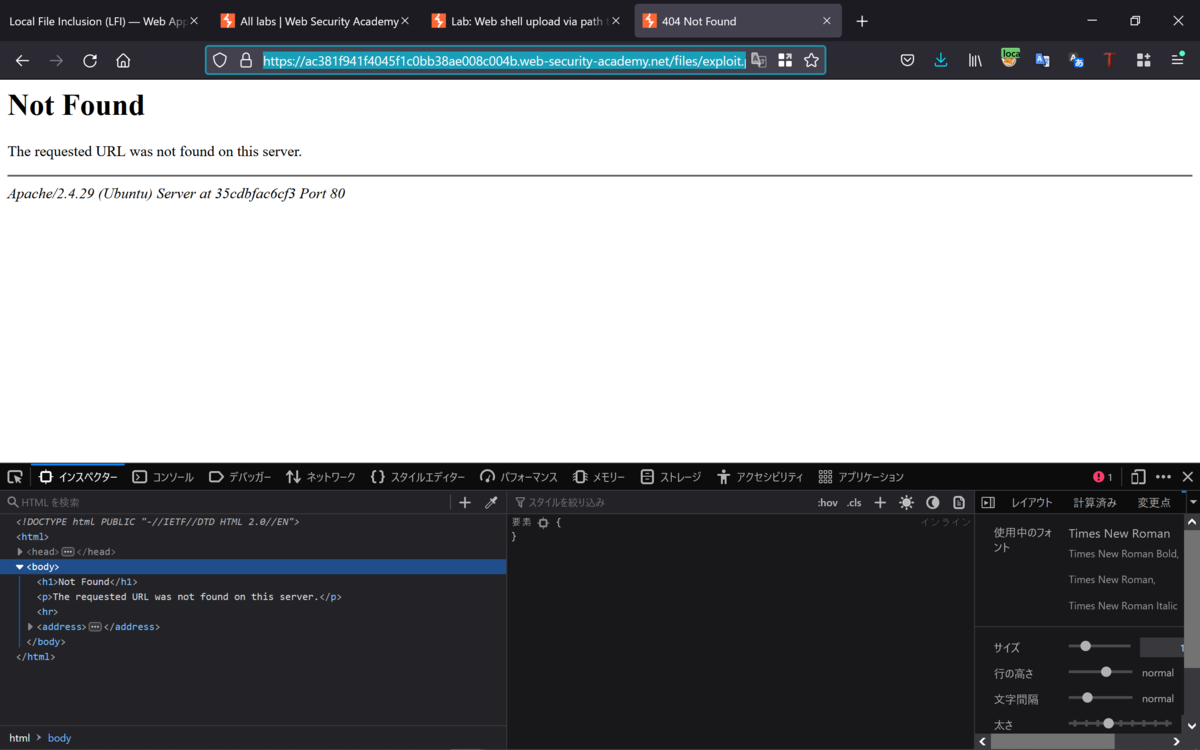
Task: Open the 計算済み sidebar tab
Action: click(1095, 502)
